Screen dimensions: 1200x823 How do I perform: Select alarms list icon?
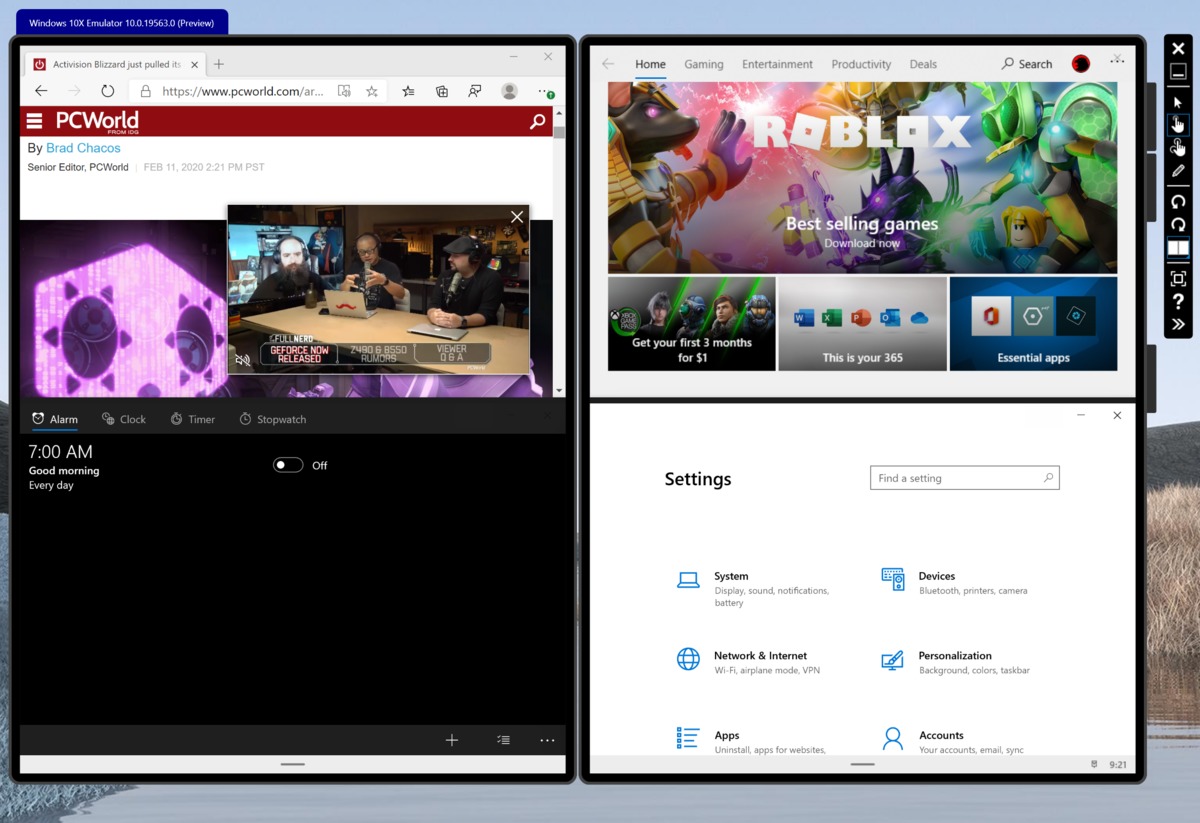coord(503,740)
